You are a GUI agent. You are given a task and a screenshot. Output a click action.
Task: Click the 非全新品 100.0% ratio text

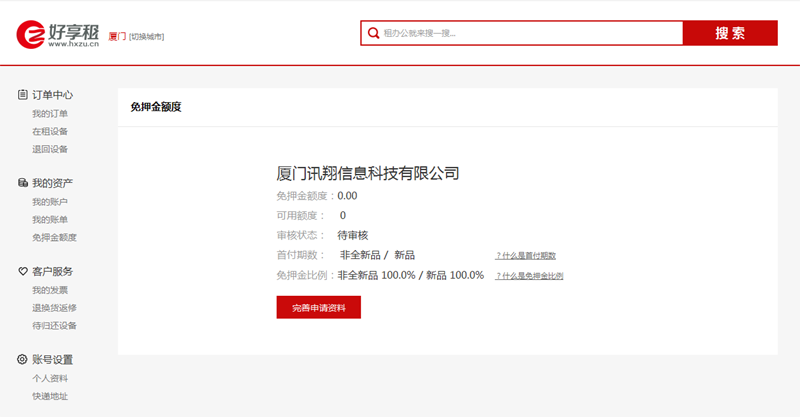pos(377,276)
